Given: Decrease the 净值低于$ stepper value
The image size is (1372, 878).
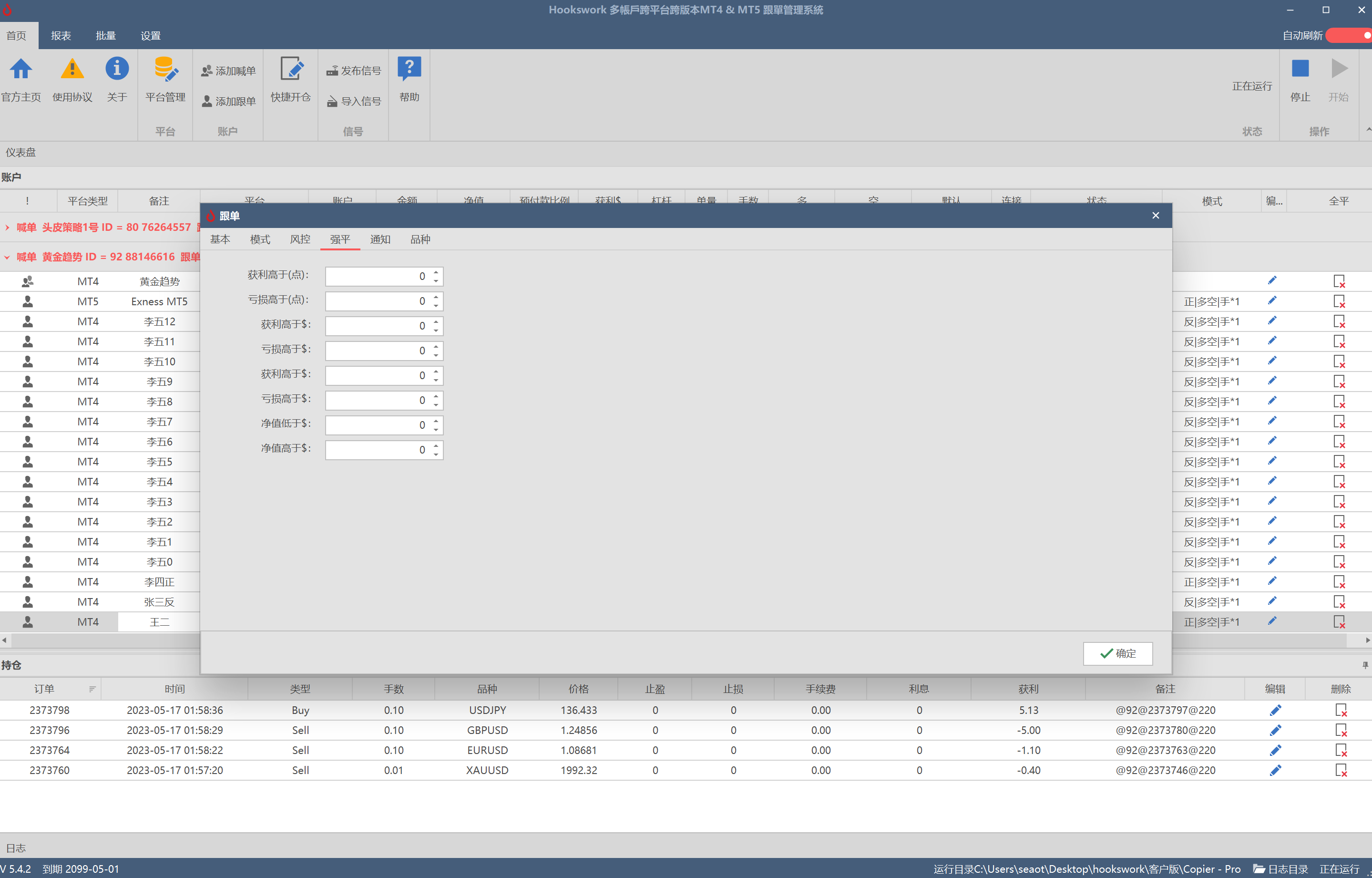Looking at the screenshot, I should 436,429.
